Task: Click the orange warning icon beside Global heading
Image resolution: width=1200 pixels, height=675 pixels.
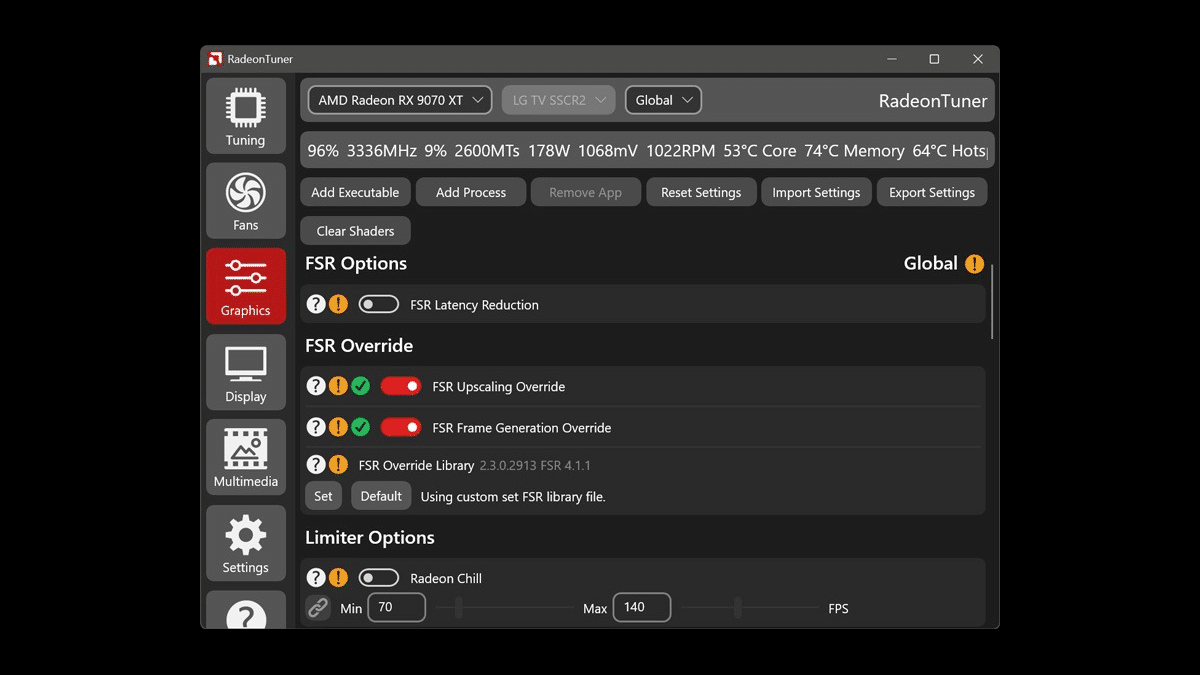Action: coord(974,264)
